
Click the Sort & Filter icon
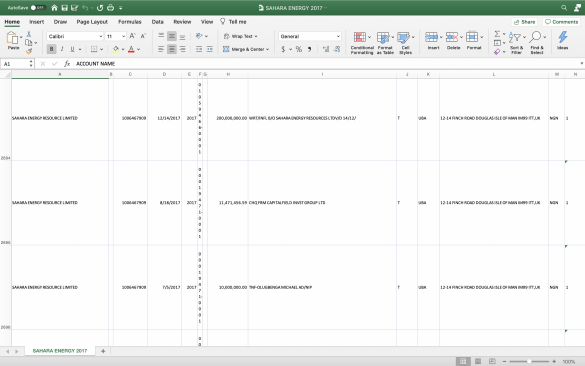pos(514,37)
